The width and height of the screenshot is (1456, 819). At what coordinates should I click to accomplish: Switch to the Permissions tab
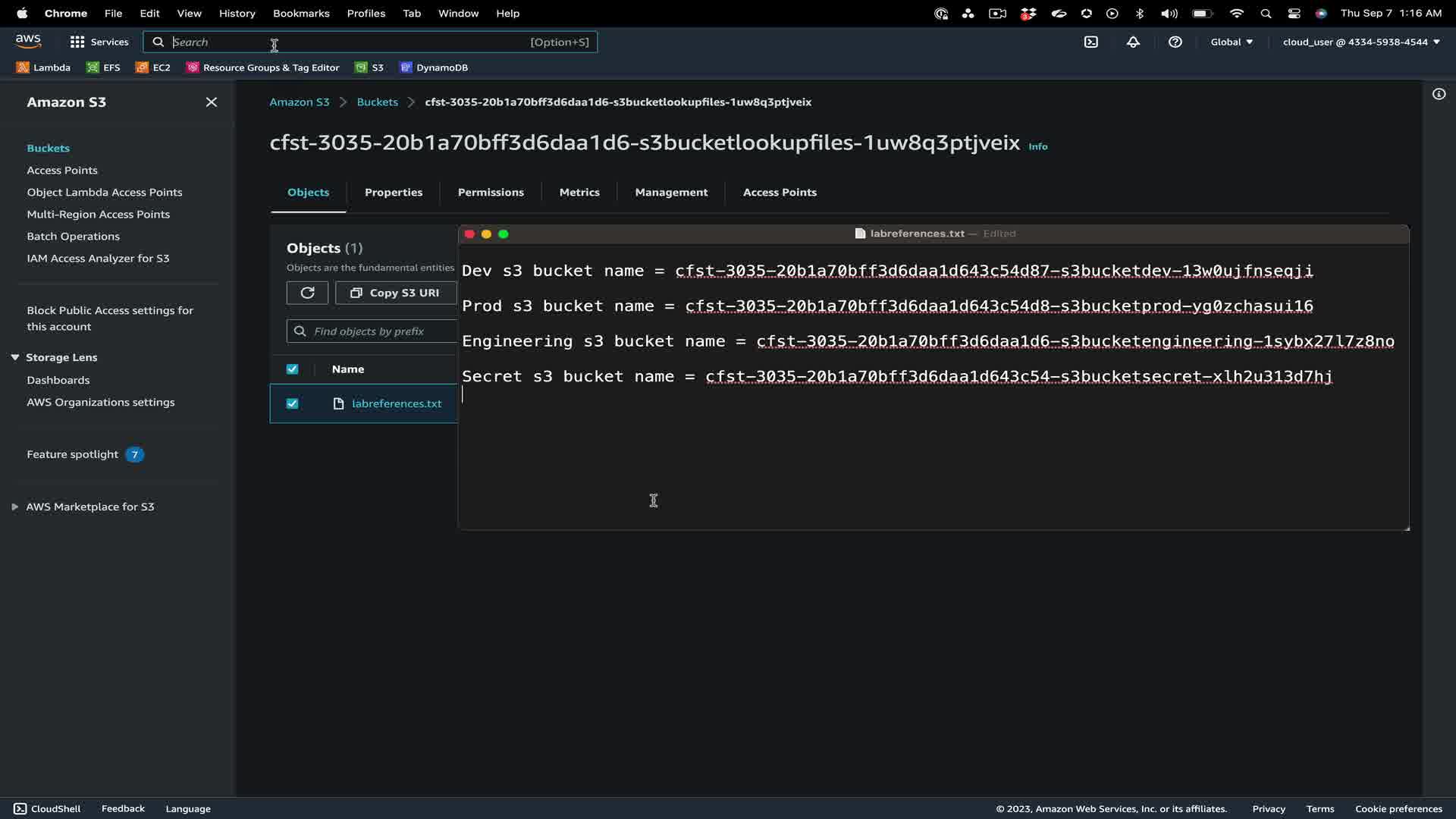(491, 193)
